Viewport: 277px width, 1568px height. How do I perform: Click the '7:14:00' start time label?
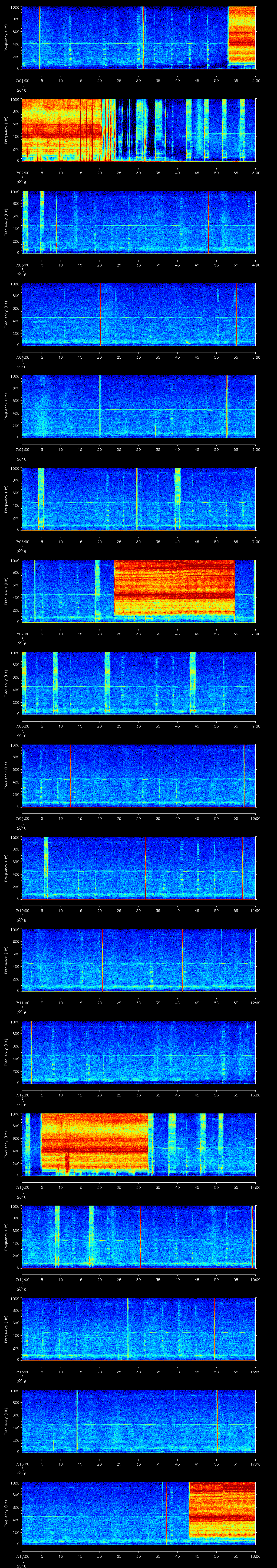[22, 1279]
